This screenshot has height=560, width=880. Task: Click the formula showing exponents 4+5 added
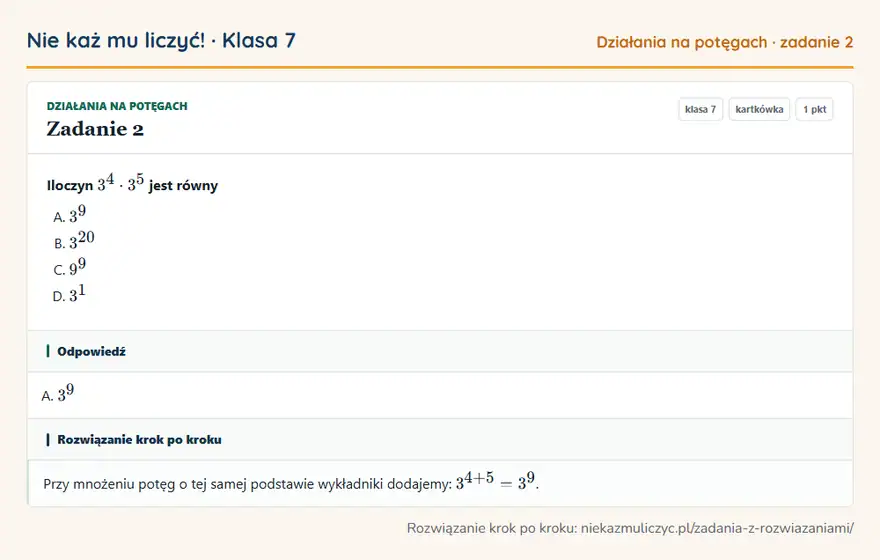496,481
